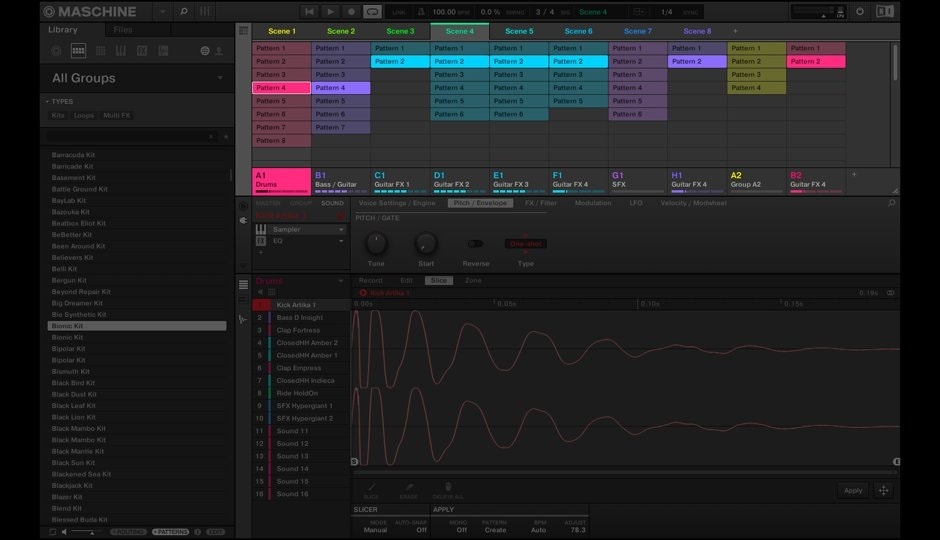Image resolution: width=940 pixels, height=540 pixels.
Task: Open the Record tab in sample editor
Action: click(x=370, y=280)
